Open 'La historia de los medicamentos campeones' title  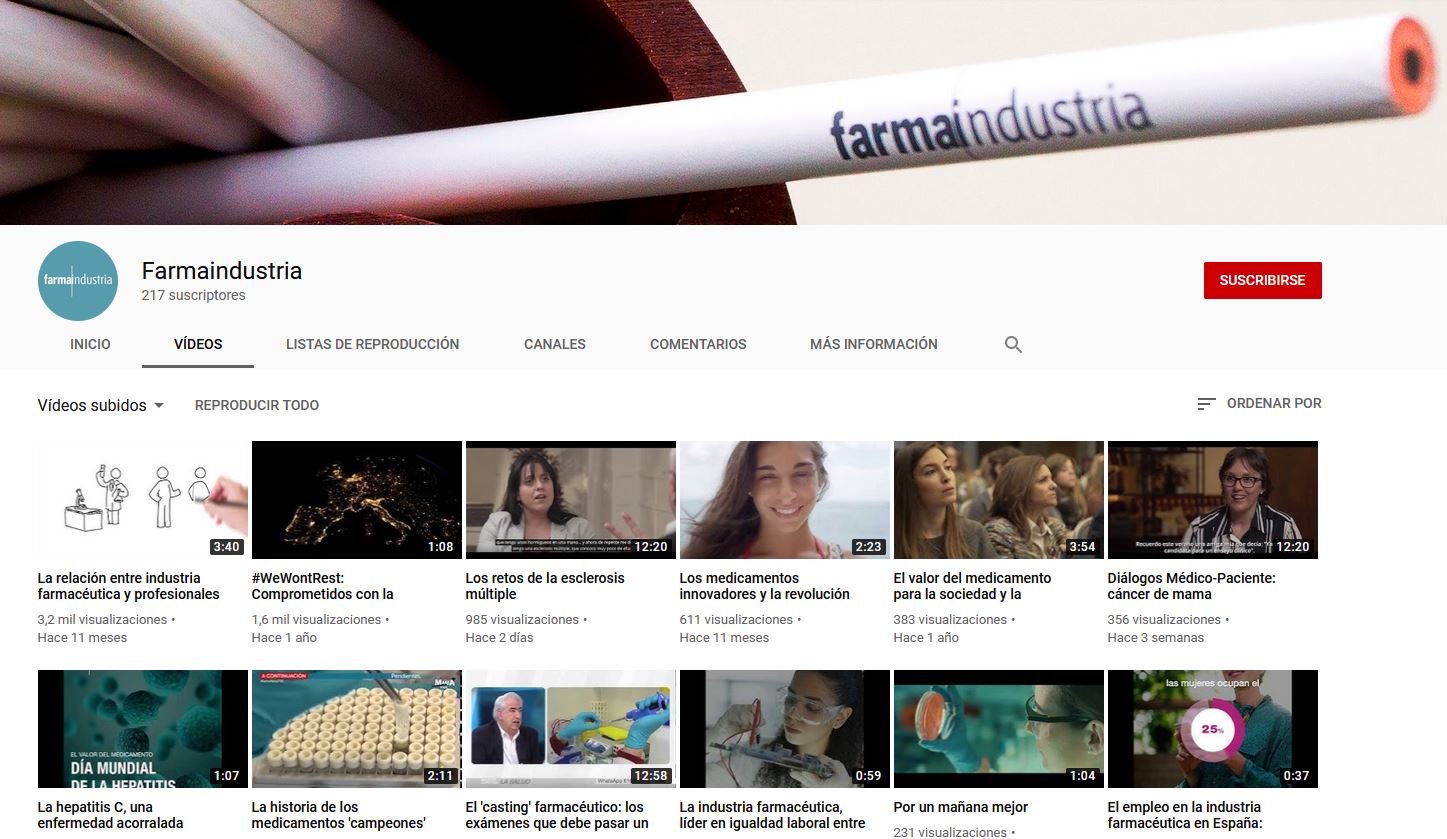[x=339, y=815]
